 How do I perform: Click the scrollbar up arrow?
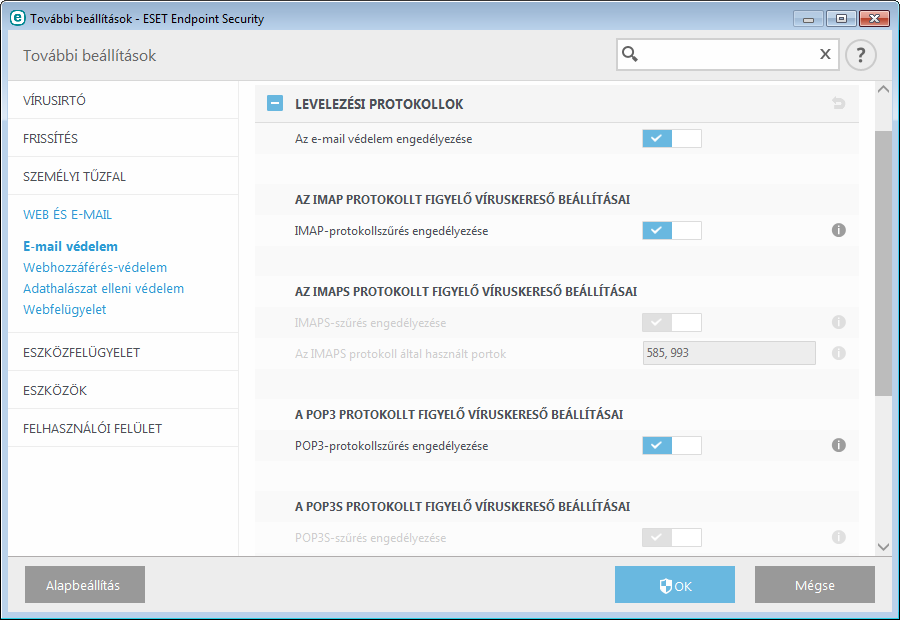[883, 89]
